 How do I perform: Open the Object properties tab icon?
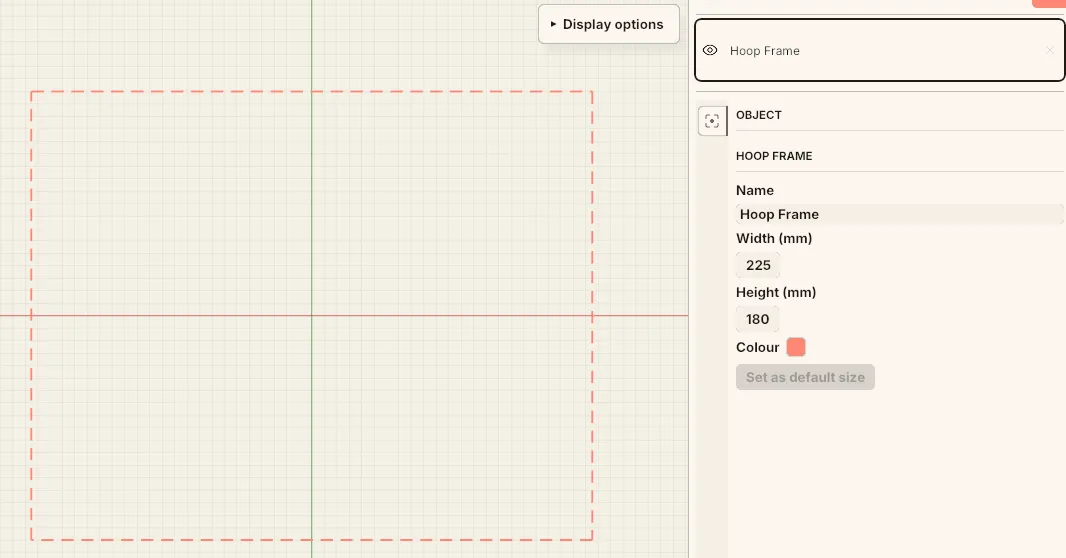tap(712, 121)
